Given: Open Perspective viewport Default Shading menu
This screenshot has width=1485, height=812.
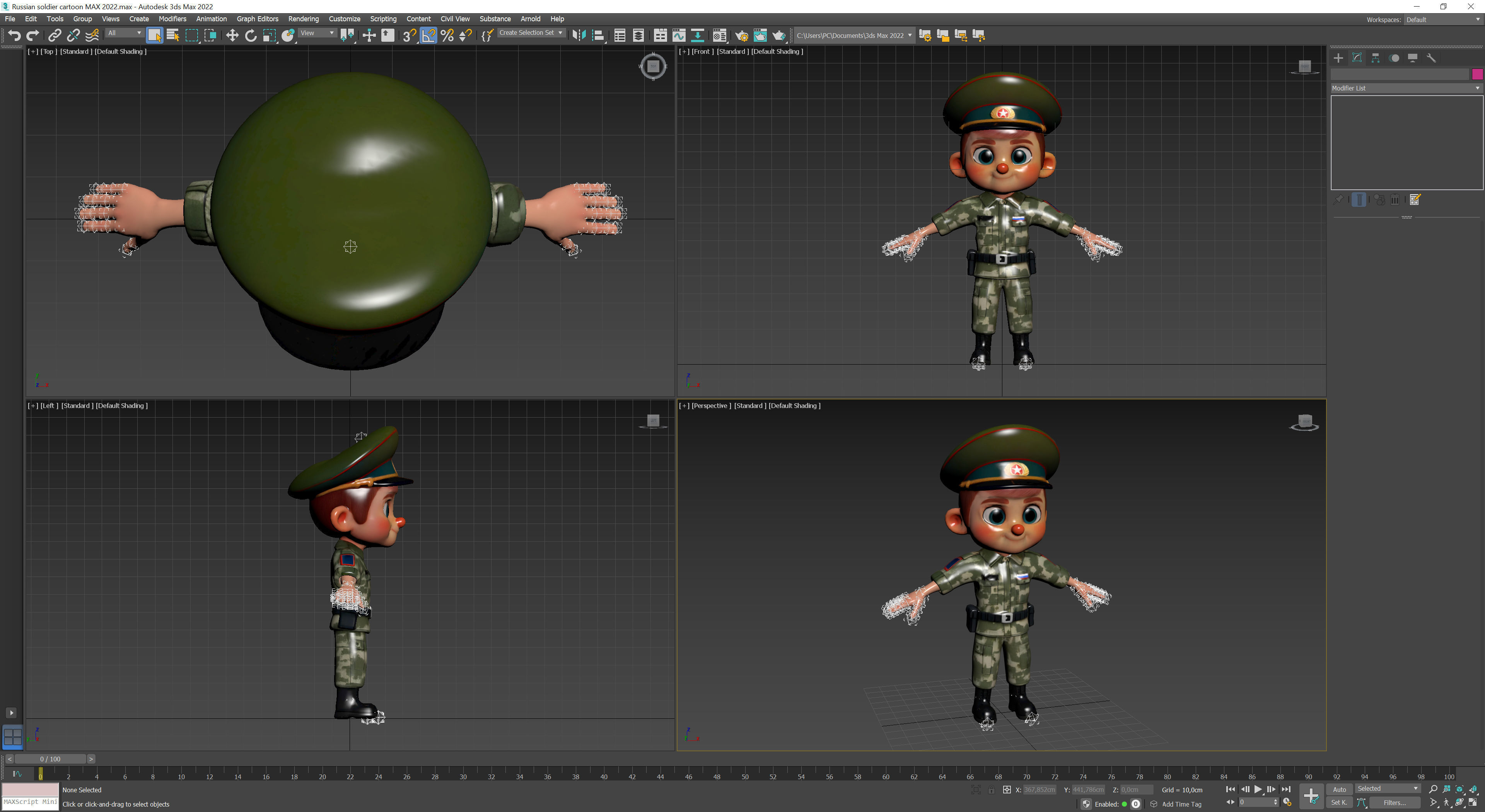Looking at the screenshot, I should [x=794, y=405].
